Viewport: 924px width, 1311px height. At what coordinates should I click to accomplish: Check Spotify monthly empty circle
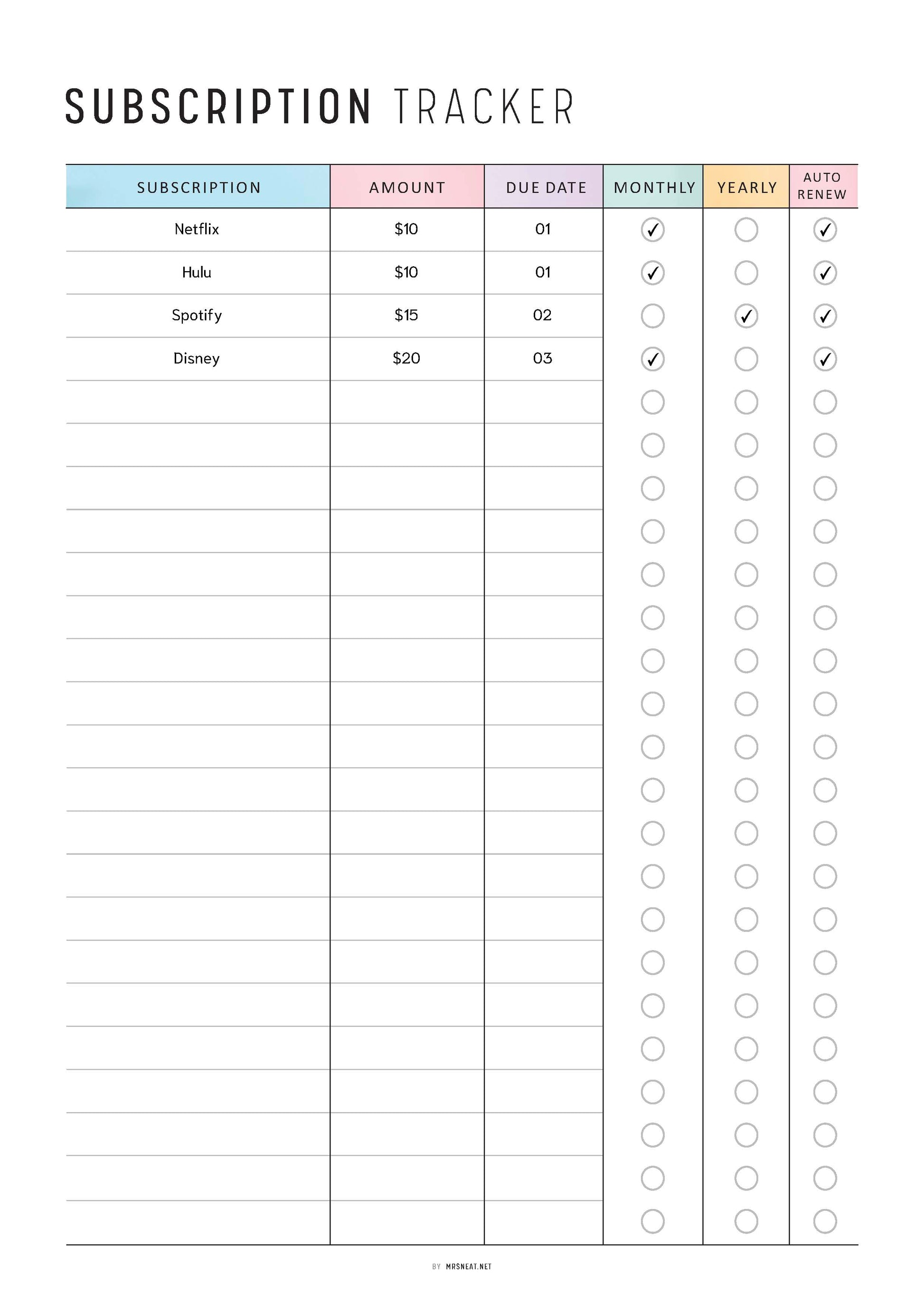pos(652,316)
